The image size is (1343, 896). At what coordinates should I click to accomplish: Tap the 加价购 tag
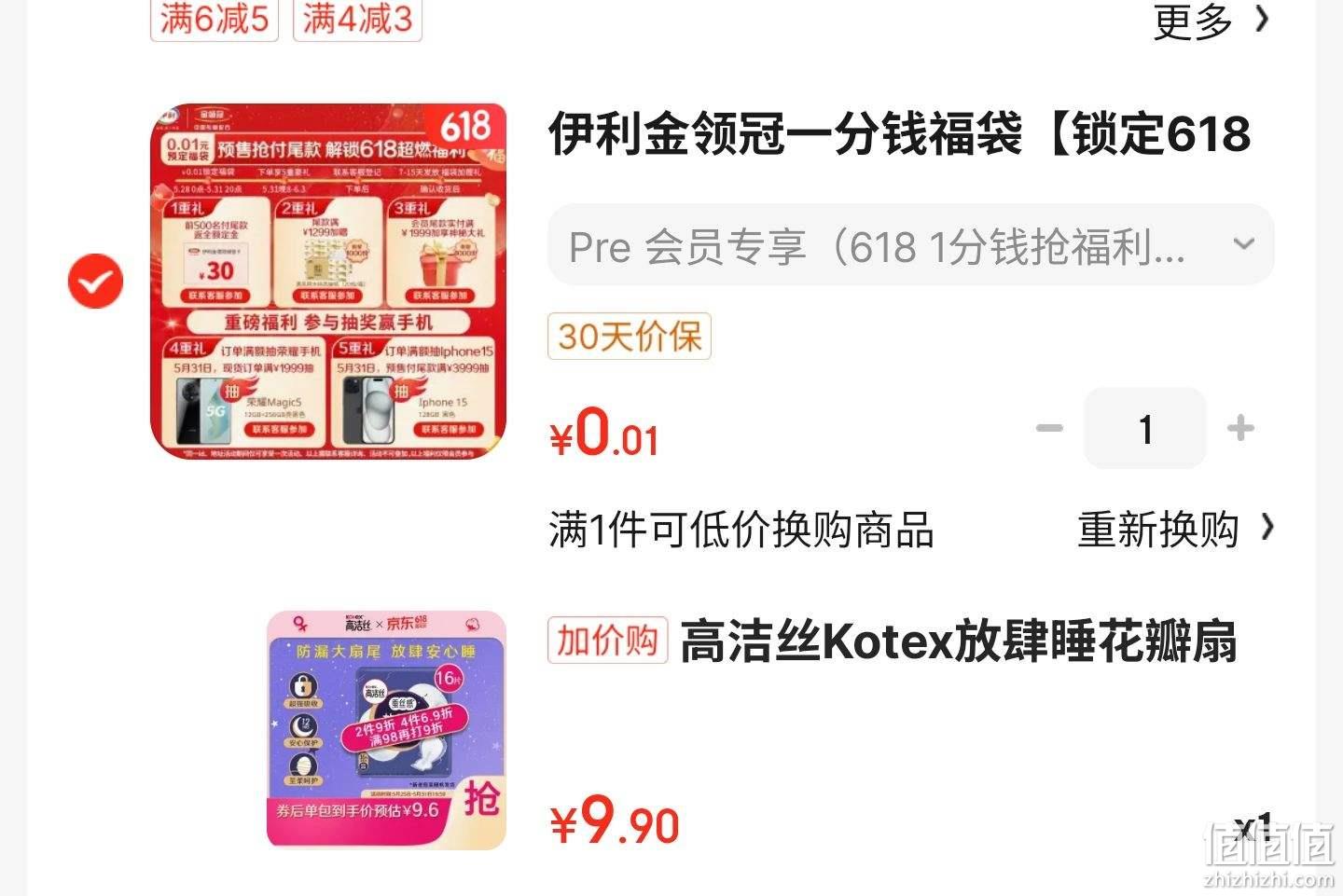tap(608, 641)
